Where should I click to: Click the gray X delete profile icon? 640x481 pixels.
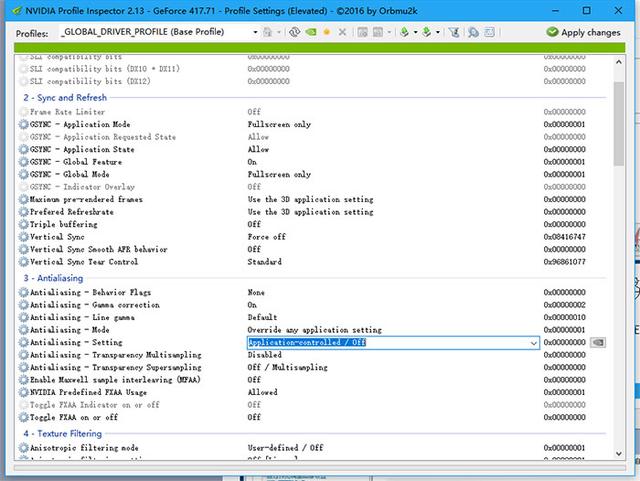(342, 32)
